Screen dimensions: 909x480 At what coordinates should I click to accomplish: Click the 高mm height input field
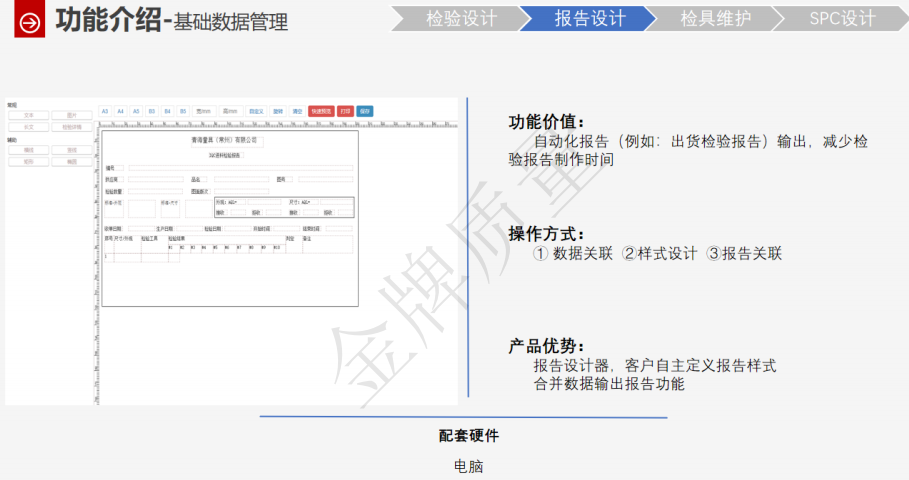click(230, 111)
